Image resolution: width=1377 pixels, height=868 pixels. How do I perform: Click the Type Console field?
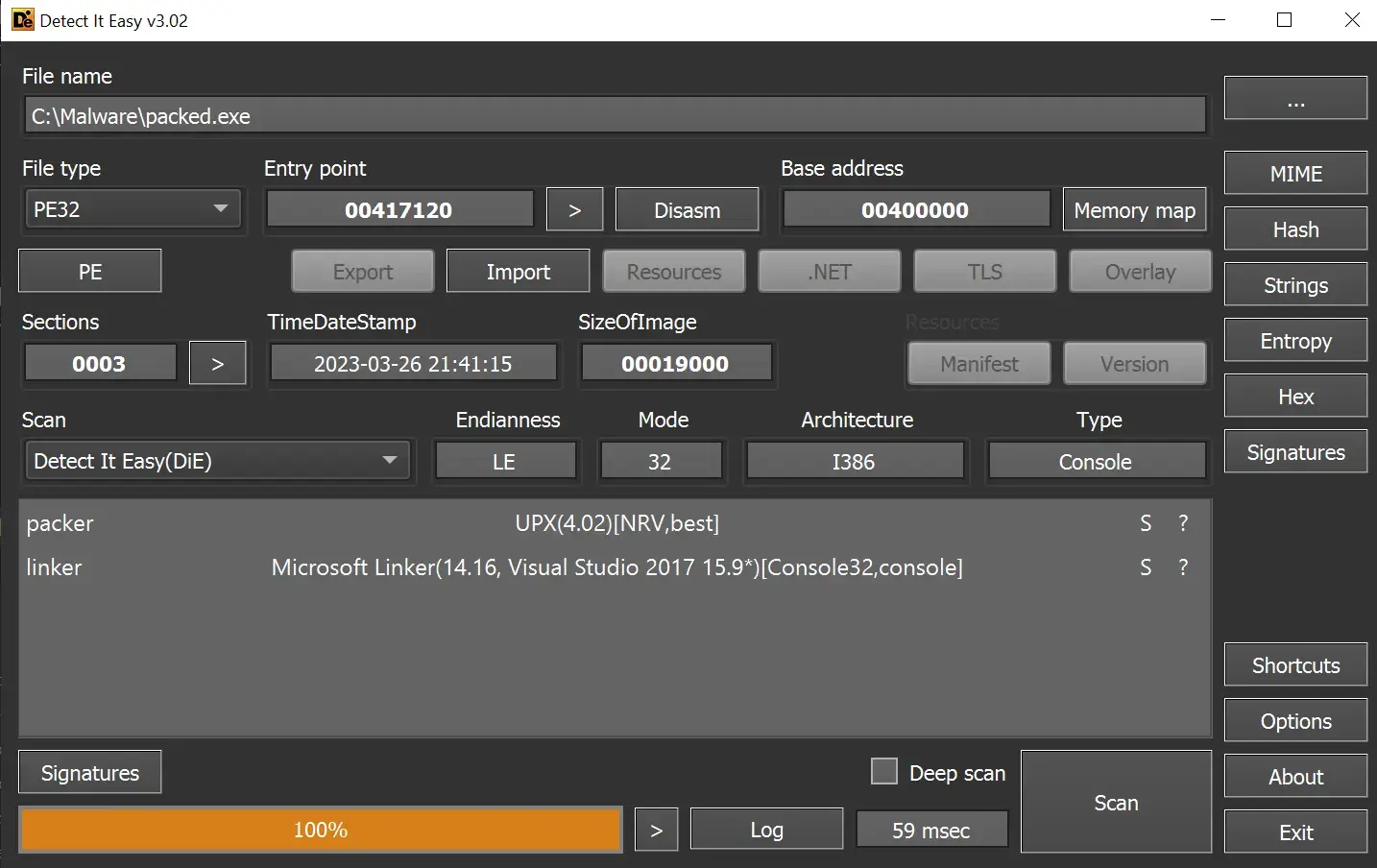click(x=1097, y=461)
